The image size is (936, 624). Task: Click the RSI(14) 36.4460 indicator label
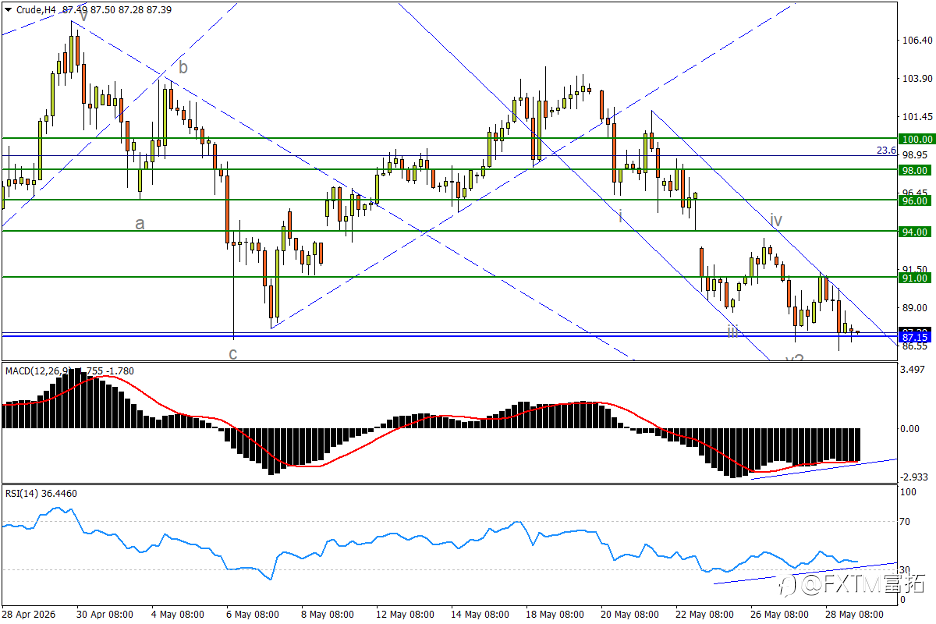pos(41,493)
